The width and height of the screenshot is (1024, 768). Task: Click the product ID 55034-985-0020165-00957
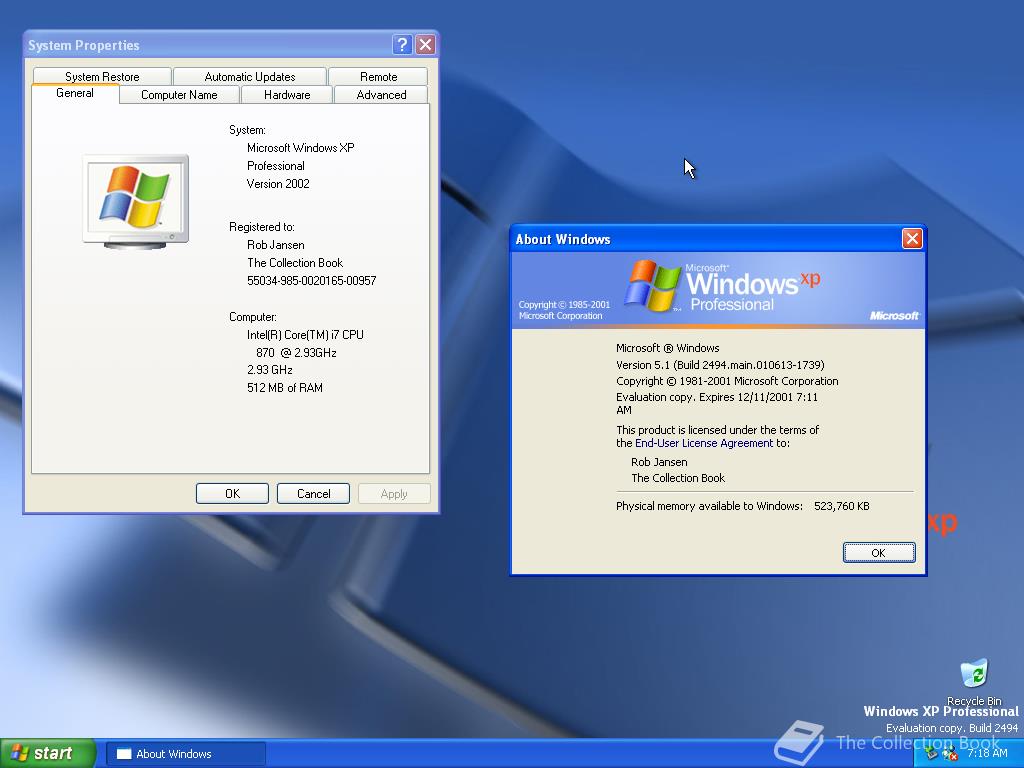point(312,281)
